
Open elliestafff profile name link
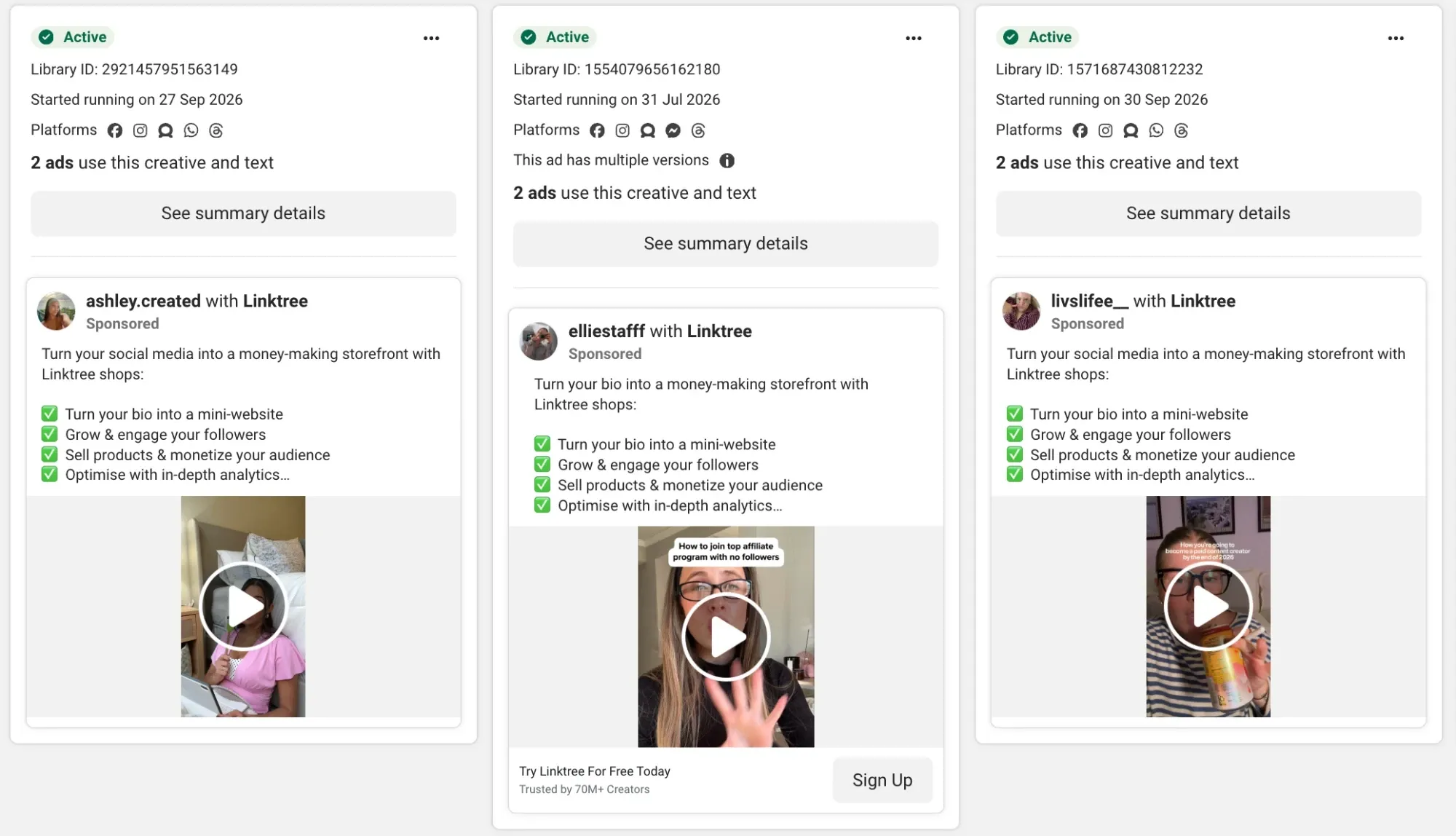click(x=606, y=331)
